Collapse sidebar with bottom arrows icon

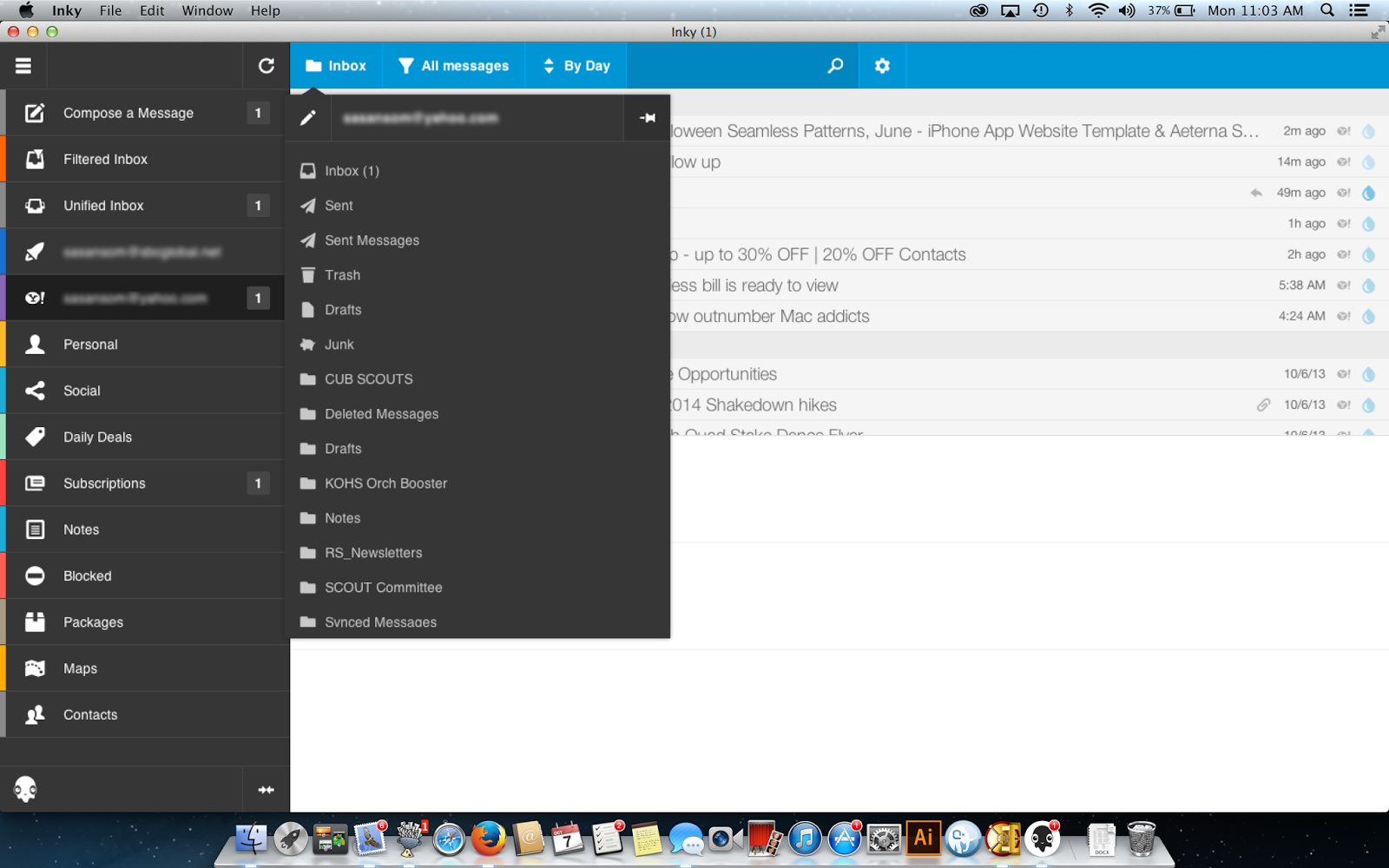(x=266, y=790)
